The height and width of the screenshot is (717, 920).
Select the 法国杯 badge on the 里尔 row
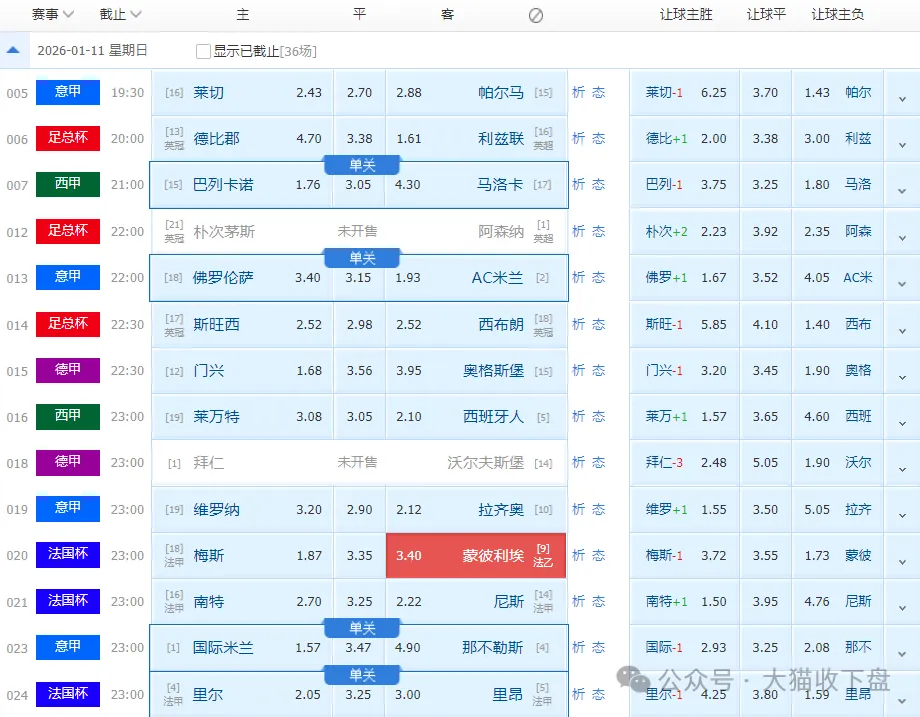[x=67, y=694]
